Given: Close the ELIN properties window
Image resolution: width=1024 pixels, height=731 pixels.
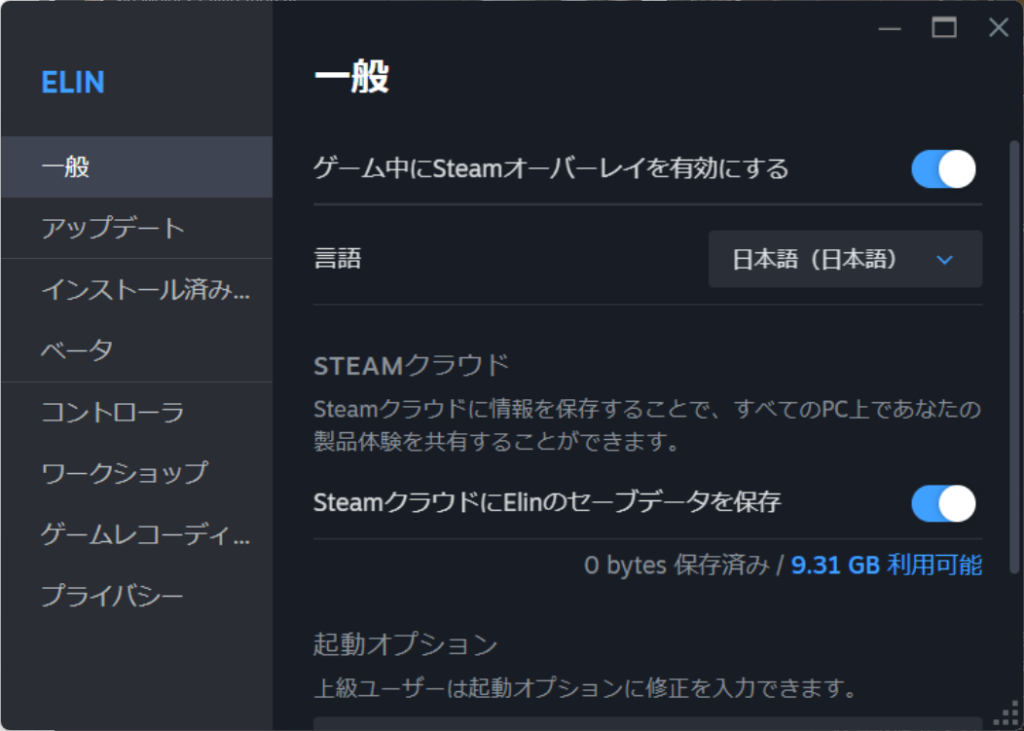Looking at the screenshot, I should 998,28.
